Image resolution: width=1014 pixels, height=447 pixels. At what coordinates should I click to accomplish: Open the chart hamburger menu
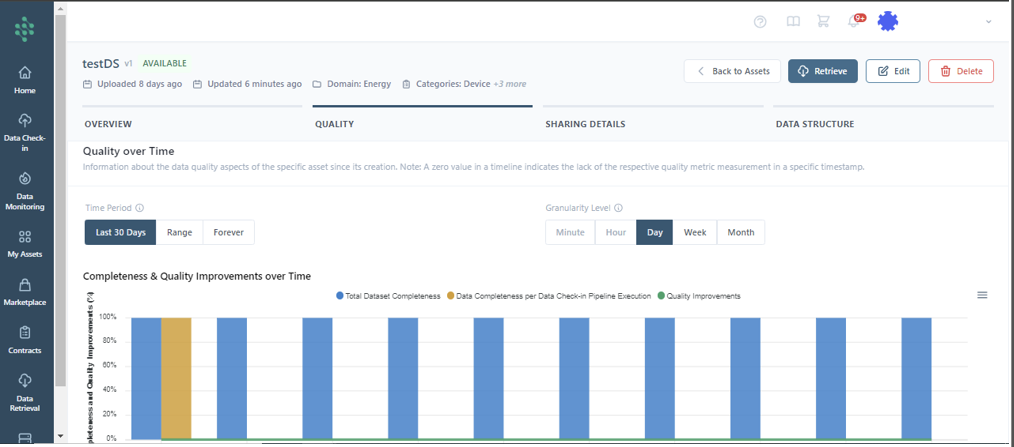(x=982, y=295)
